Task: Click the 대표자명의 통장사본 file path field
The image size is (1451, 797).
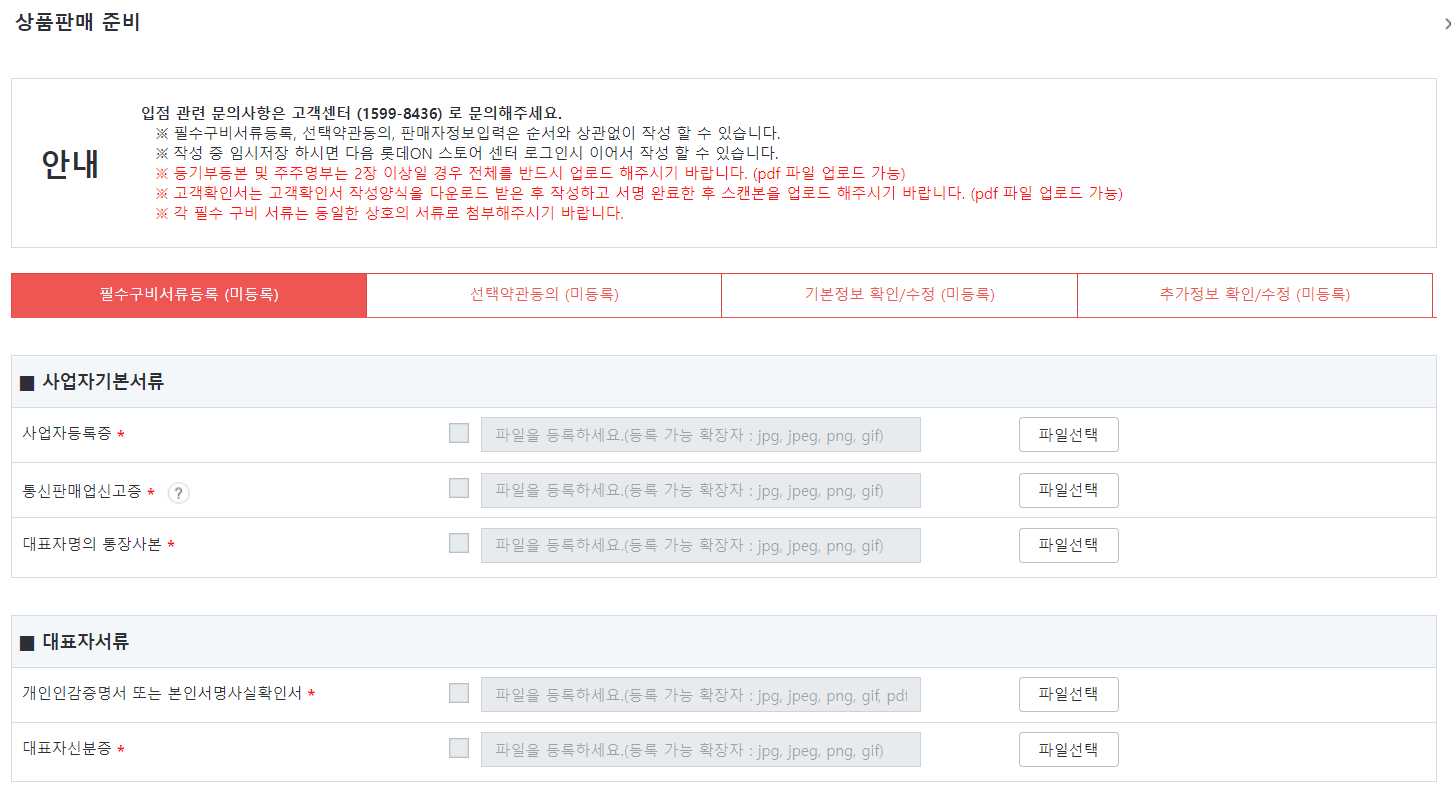Action: click(700, 545)
